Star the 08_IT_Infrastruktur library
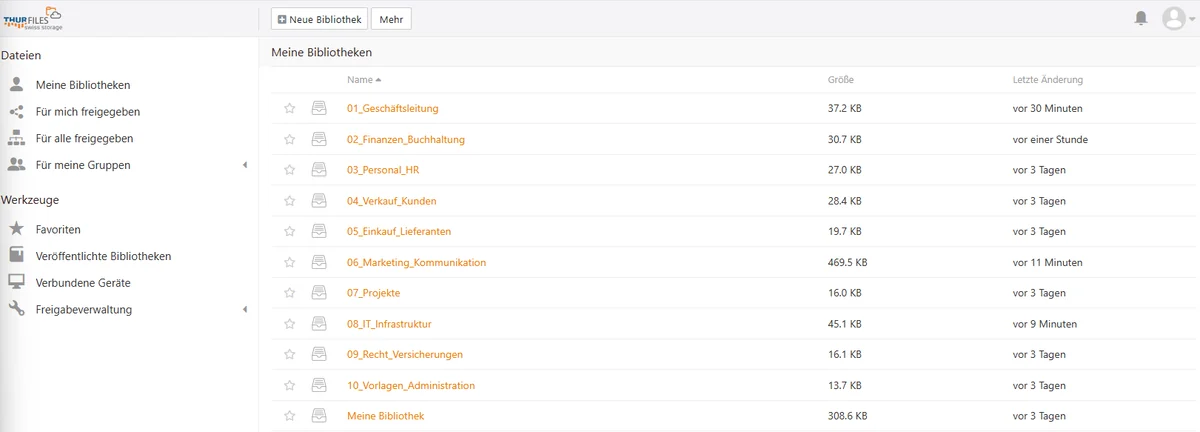 coord(290,324)
